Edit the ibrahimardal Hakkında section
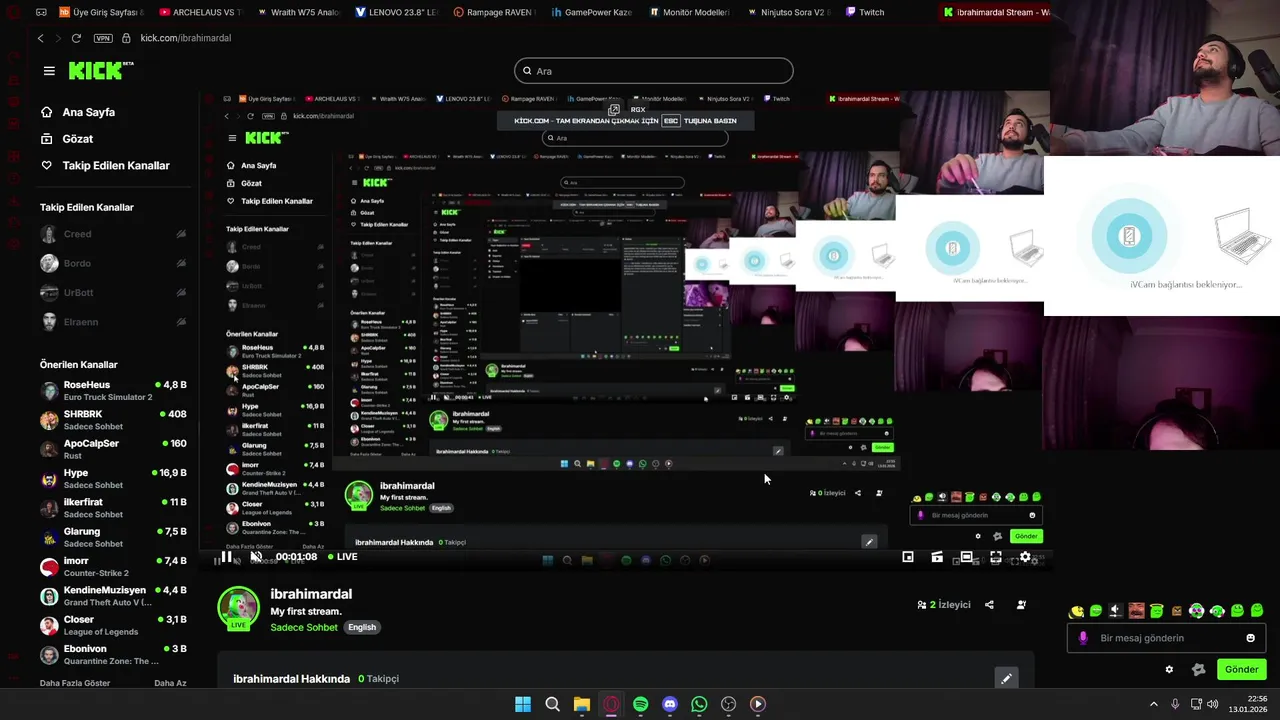This screenshot has width=1280, height=720. pos(1006,678)
